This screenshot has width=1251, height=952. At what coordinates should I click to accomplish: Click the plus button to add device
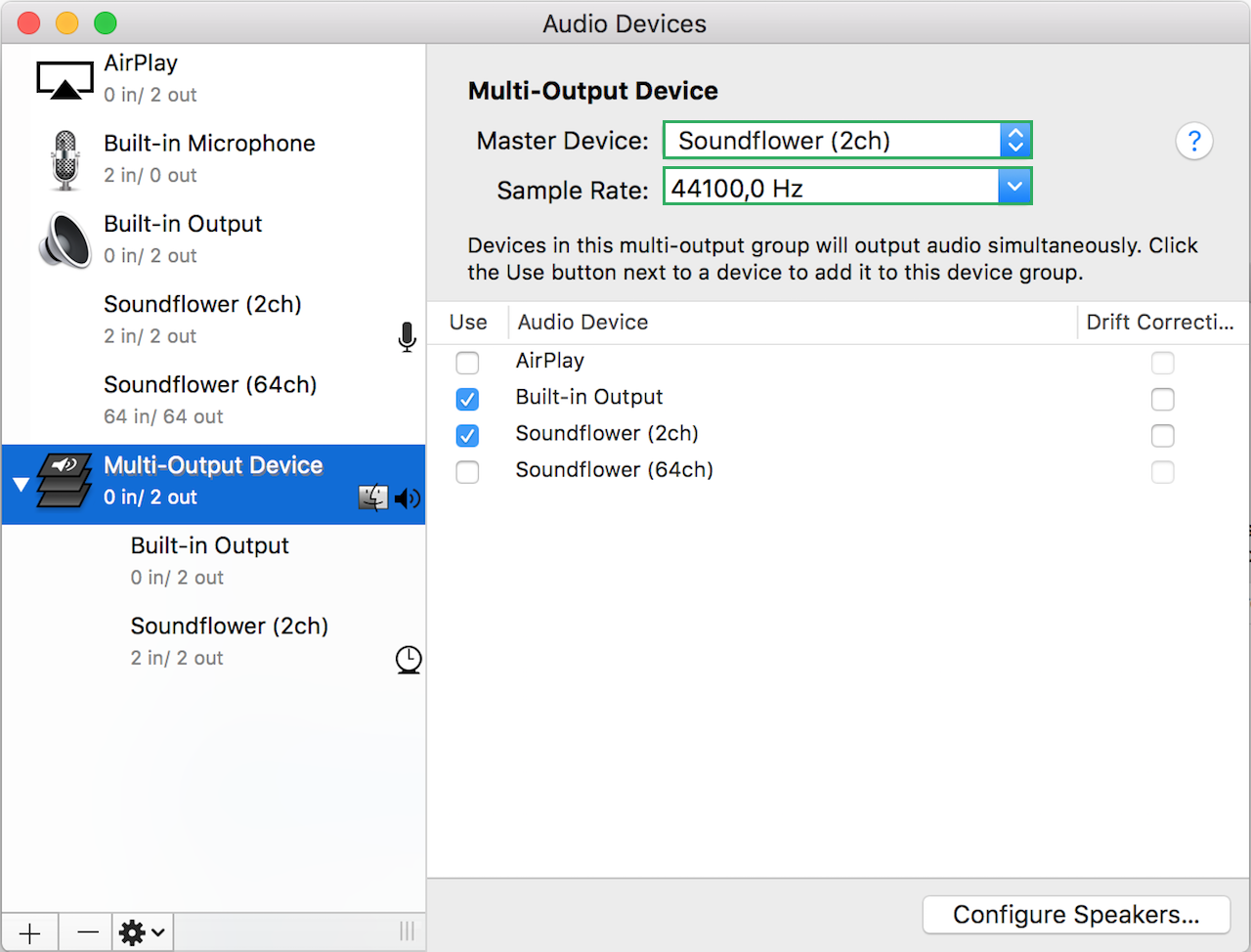(30, 932)
